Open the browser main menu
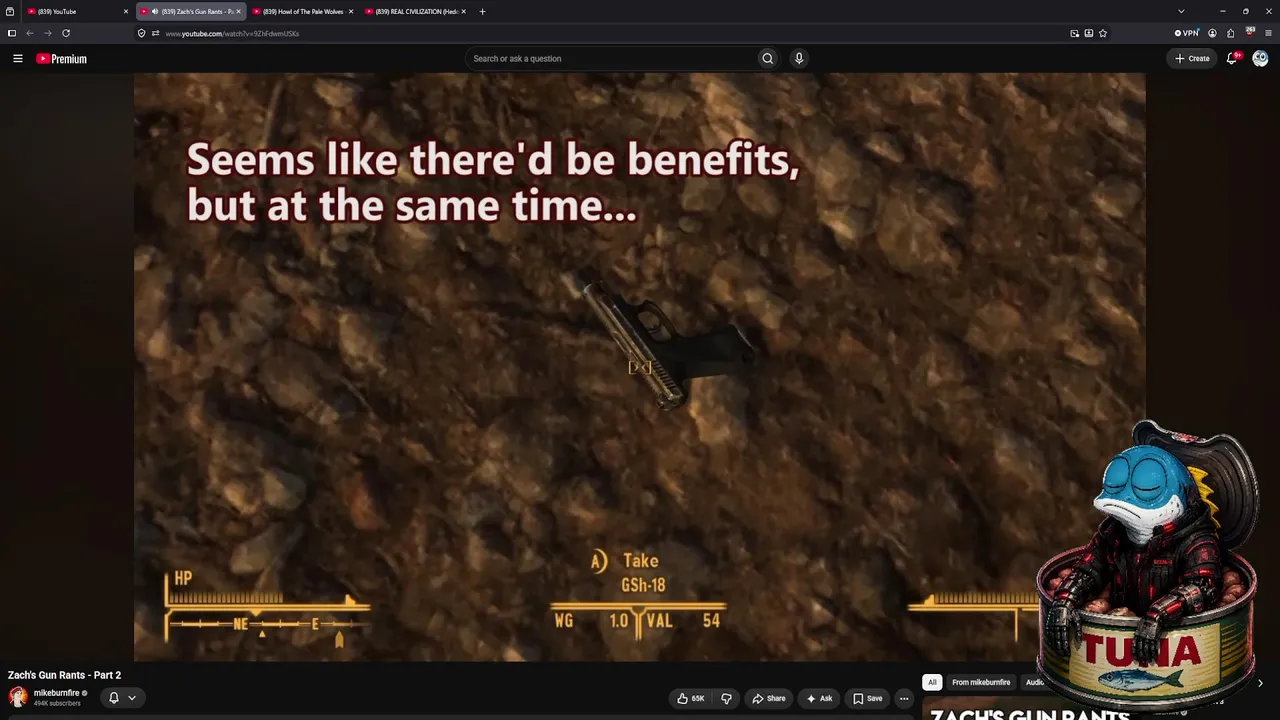The image size is (1280, 720). (1268, 33)
